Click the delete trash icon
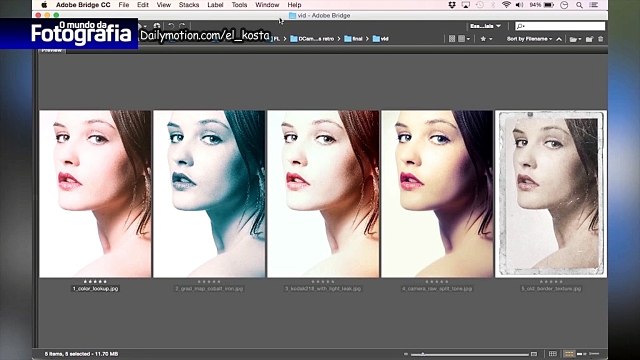The height and width of the screenshot is (360, 640). [600, 39]
